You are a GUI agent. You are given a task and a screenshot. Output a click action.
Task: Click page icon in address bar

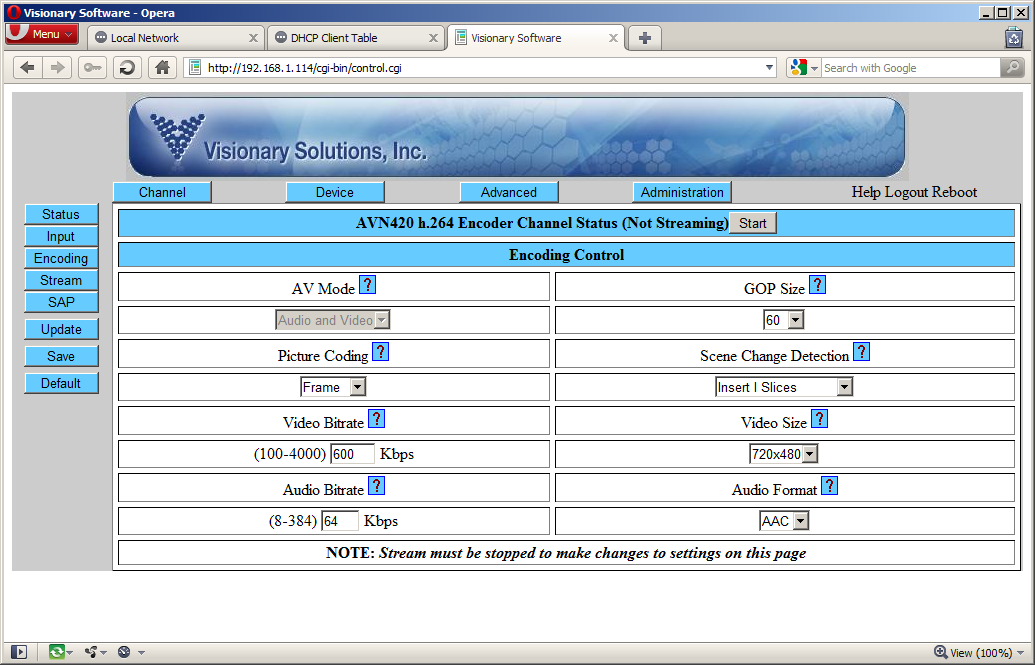[195, 67]
